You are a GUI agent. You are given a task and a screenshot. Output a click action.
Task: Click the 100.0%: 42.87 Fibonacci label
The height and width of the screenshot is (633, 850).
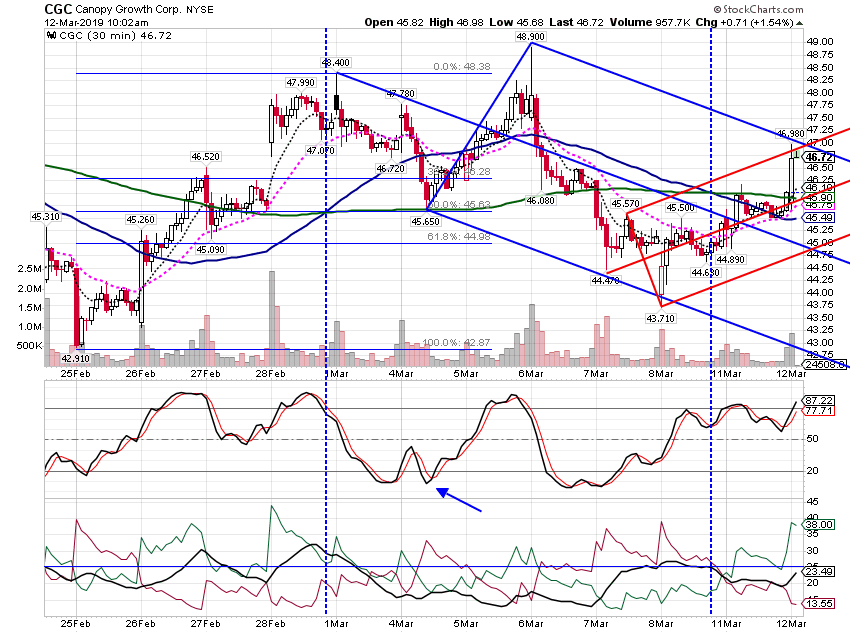pos(456,343)
